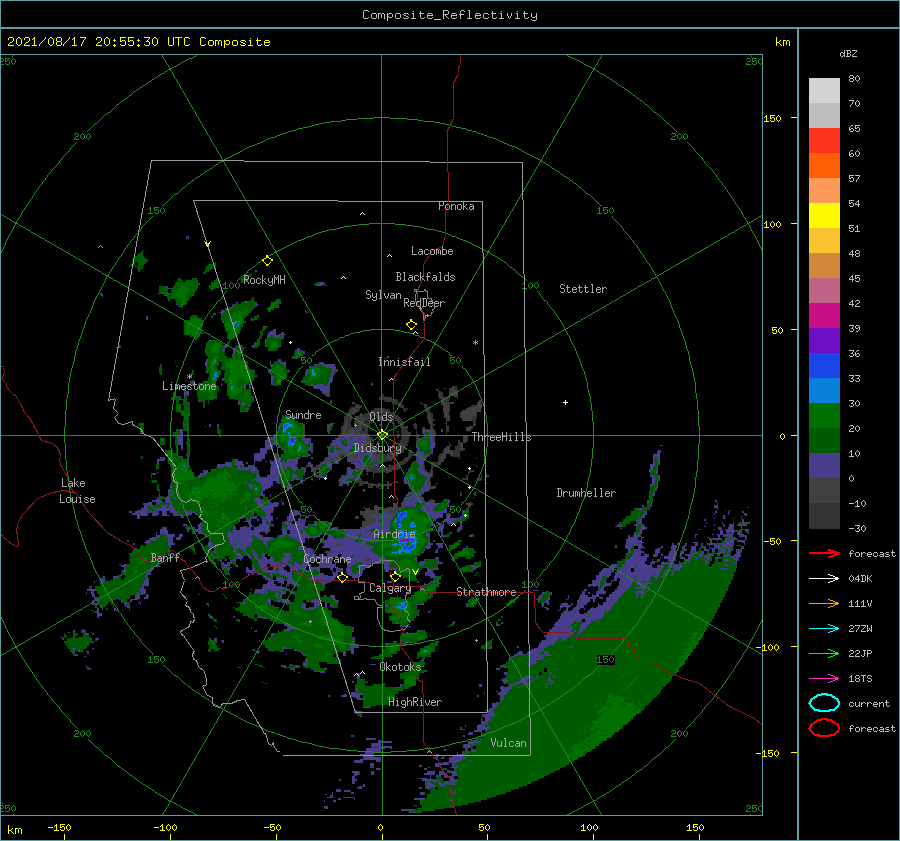Image resolution: width=900 pixels, height=841 pixels.
Task: Click the blue storm cell above Airdrie
Action: click(406, 531)
